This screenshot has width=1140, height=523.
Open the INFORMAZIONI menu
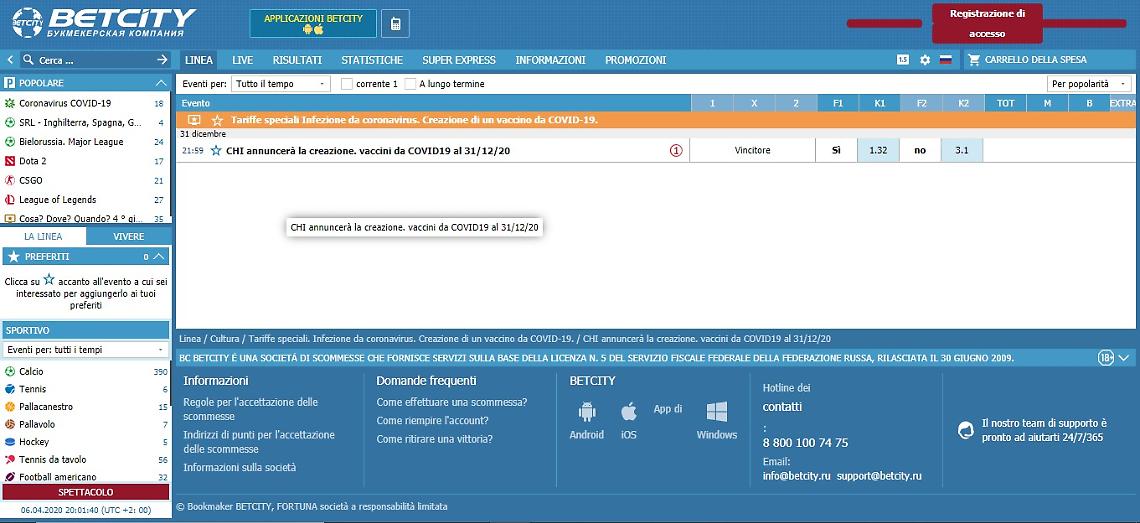(x=550, y=60)
